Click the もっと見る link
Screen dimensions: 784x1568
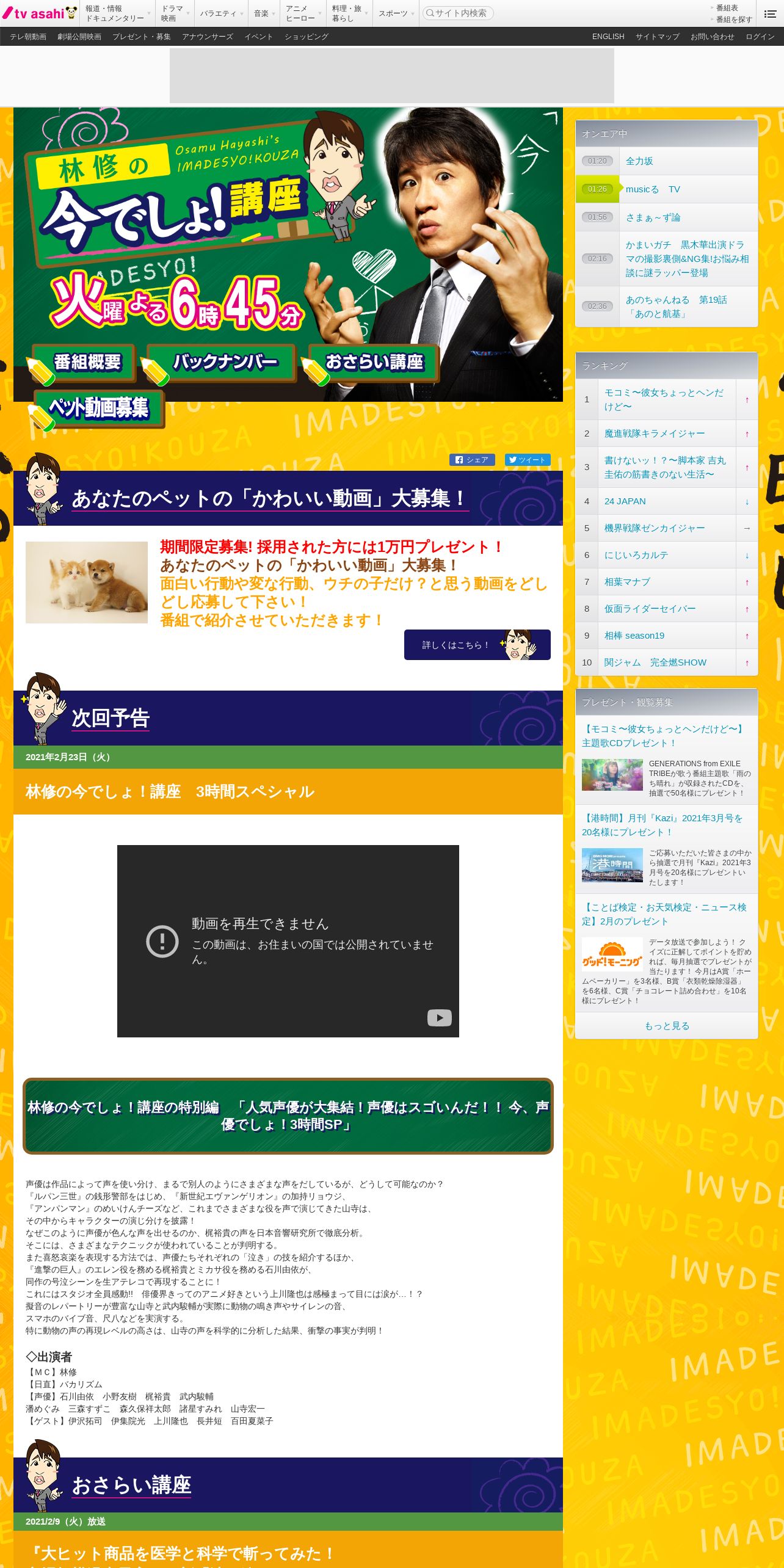click(667, 1026)
